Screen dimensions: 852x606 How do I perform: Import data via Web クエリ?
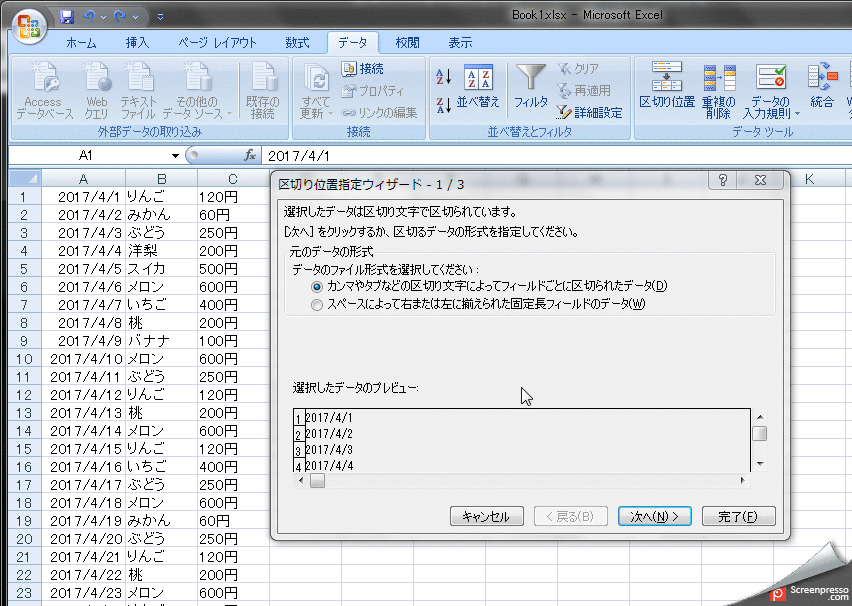pyautogui.click(x=97, y=90)
